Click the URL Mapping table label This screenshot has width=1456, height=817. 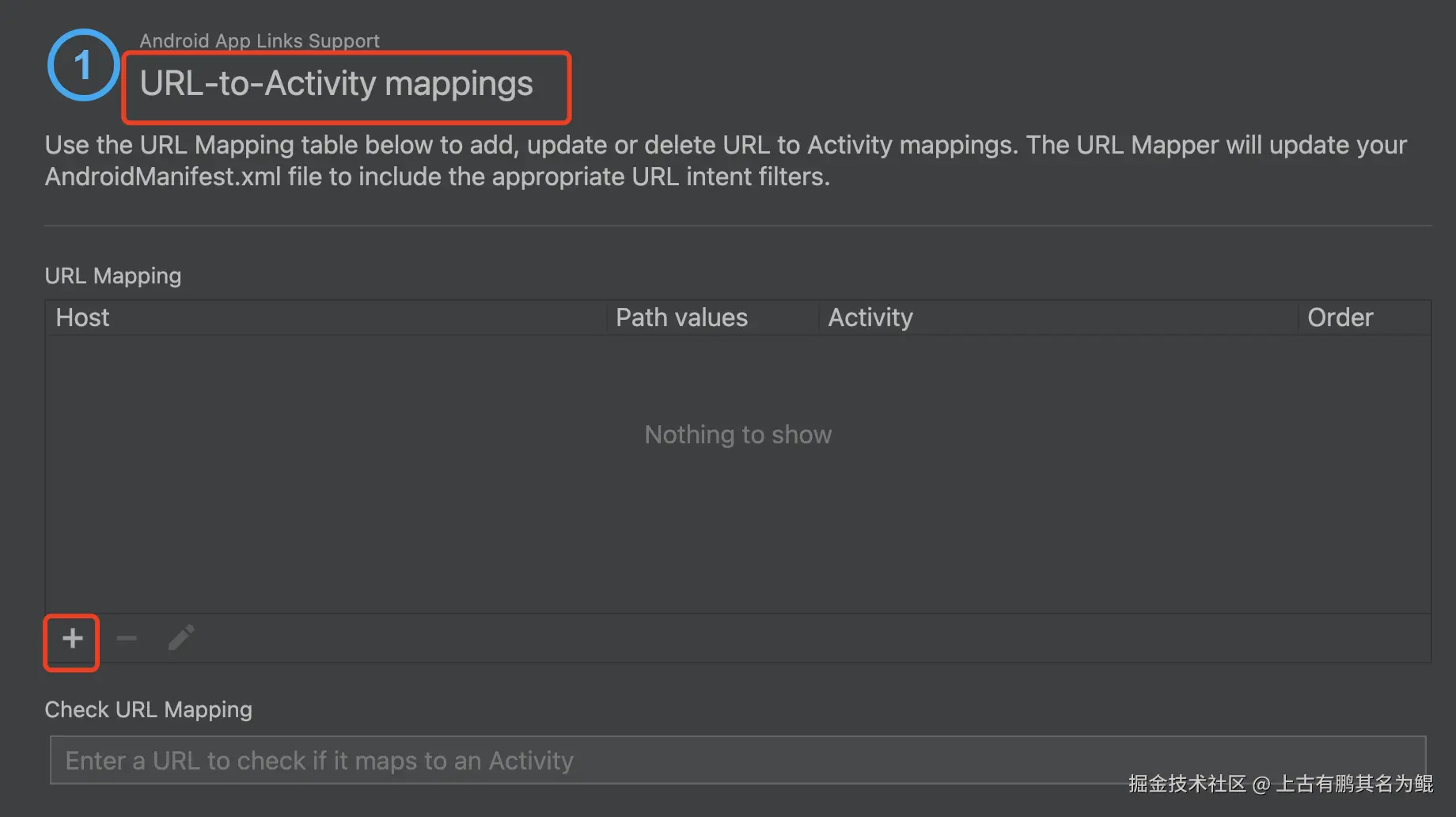[x=113, y=275]
